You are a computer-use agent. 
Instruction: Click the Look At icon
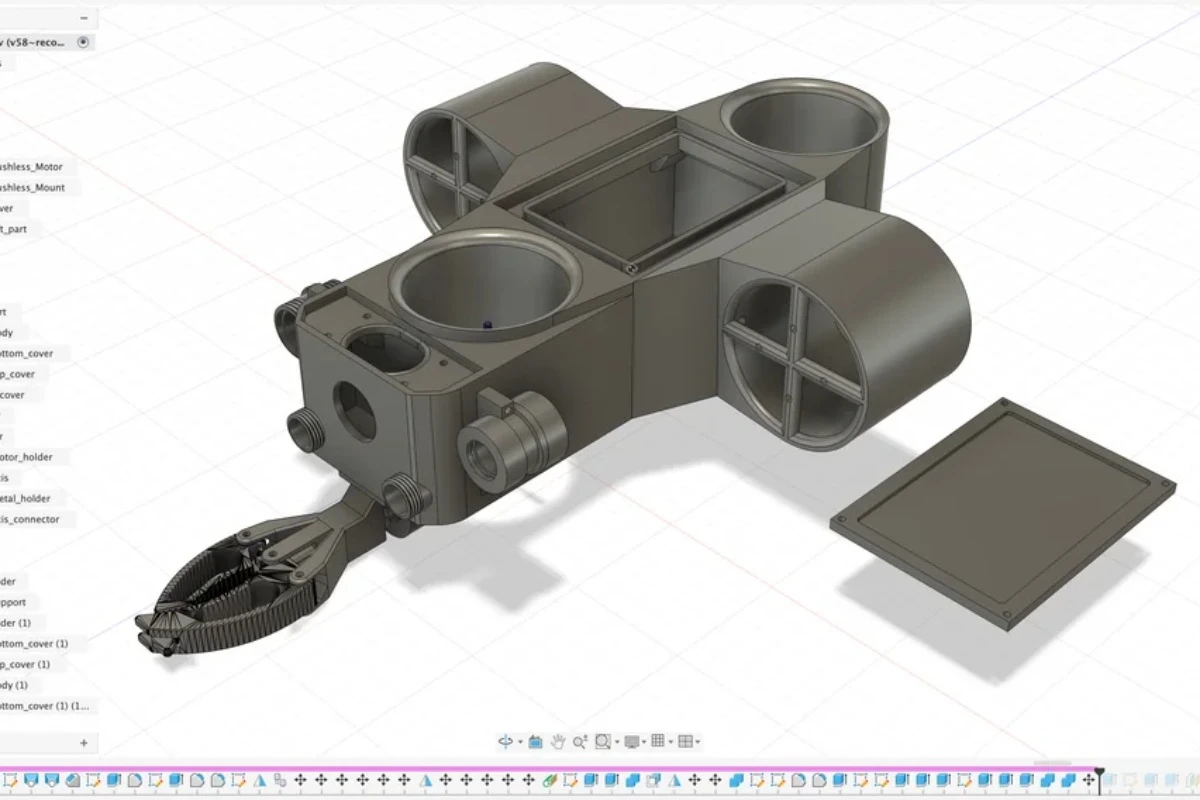pos(535,741)
